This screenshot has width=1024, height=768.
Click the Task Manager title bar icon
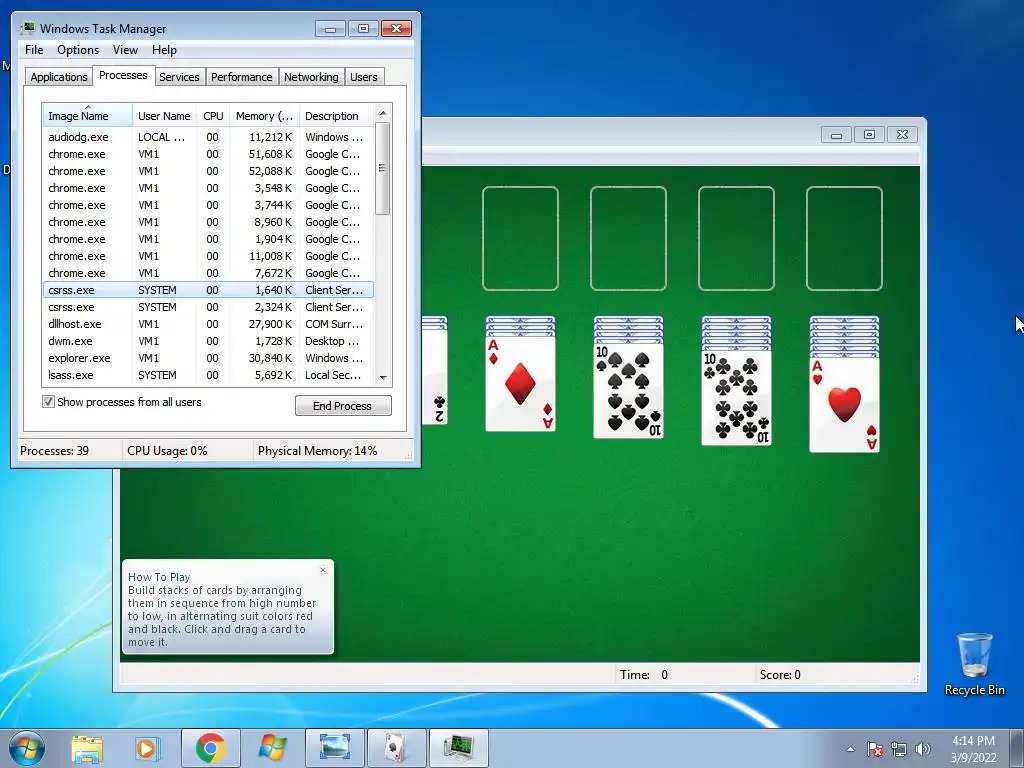pyautogui.click(x=27, y=29)
